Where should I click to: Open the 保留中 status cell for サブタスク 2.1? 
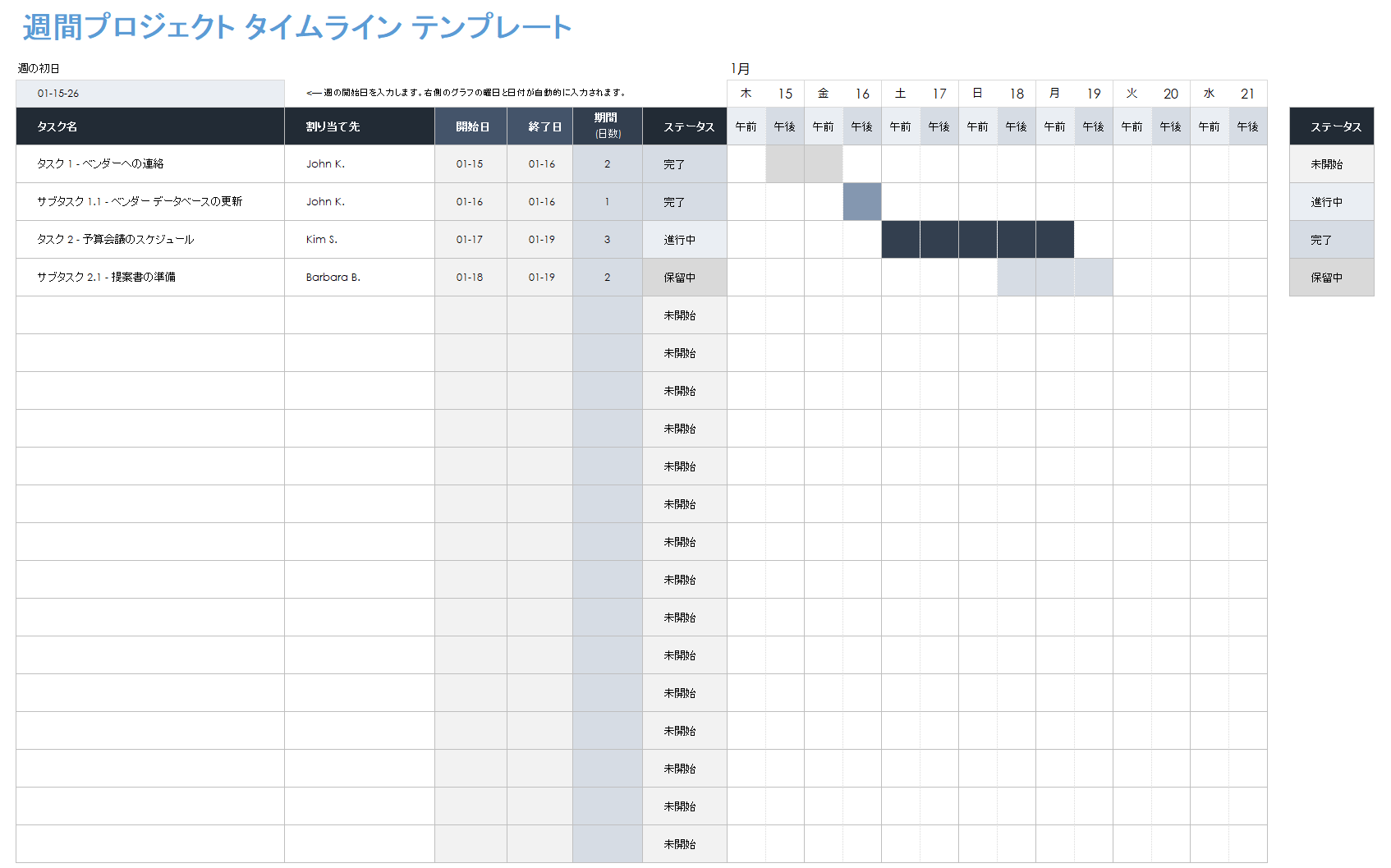click(685, 278)
